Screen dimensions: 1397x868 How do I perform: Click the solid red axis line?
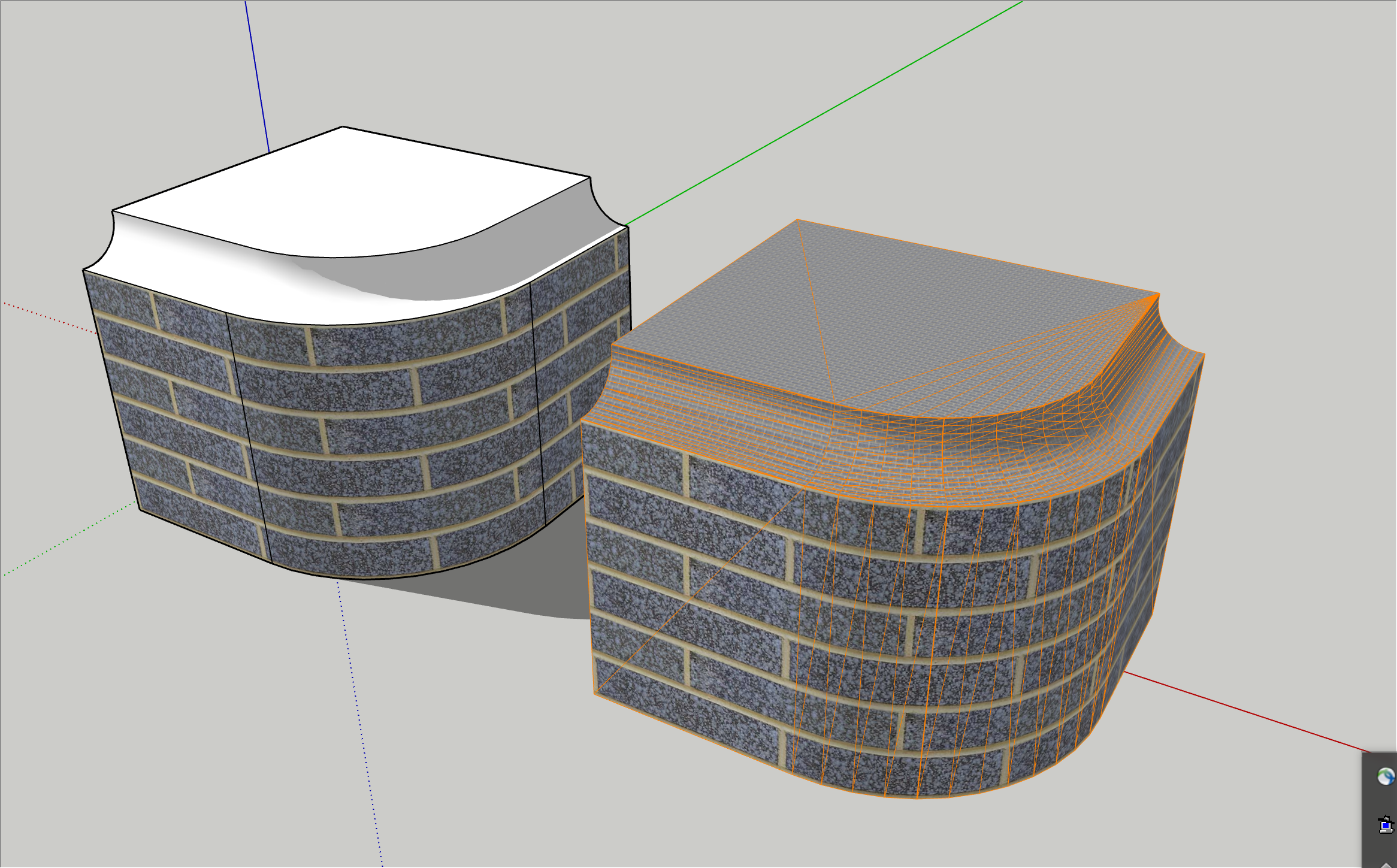coord(1246,713)
